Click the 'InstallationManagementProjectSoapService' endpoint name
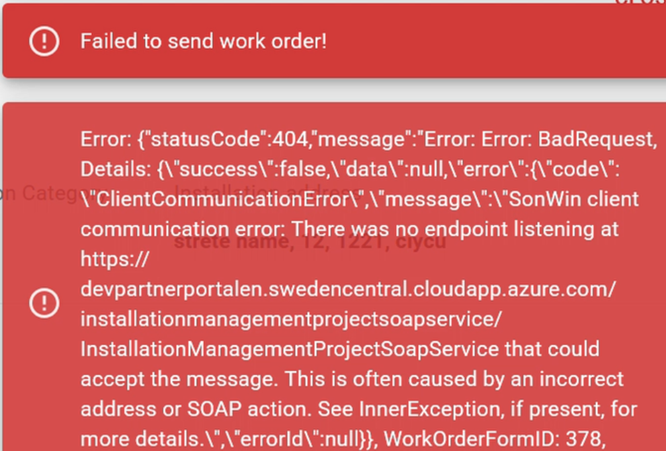Viewport: 666px width, 451px height. pyautogui.click(x=289, y=349)
